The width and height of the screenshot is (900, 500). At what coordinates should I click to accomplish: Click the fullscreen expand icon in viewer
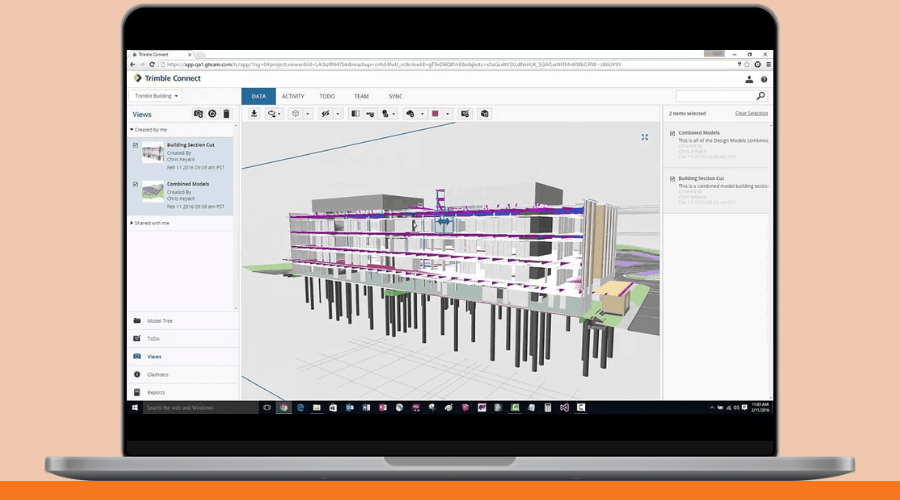click(645, 137)
